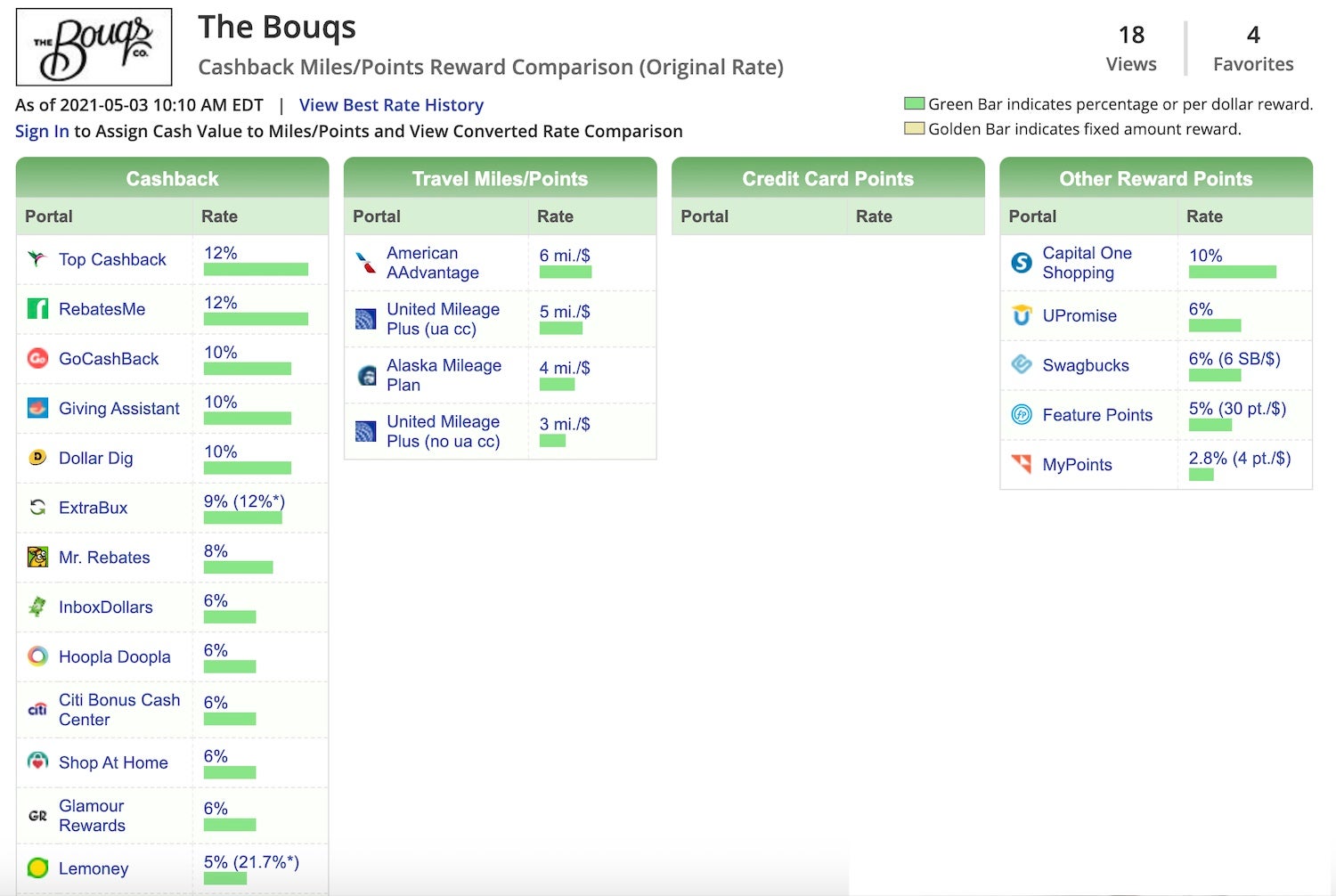Click the ExtraBux arrows icon
Image resolution: width=1336 pixels, height=896 pixels.
[x=37, y=508]
